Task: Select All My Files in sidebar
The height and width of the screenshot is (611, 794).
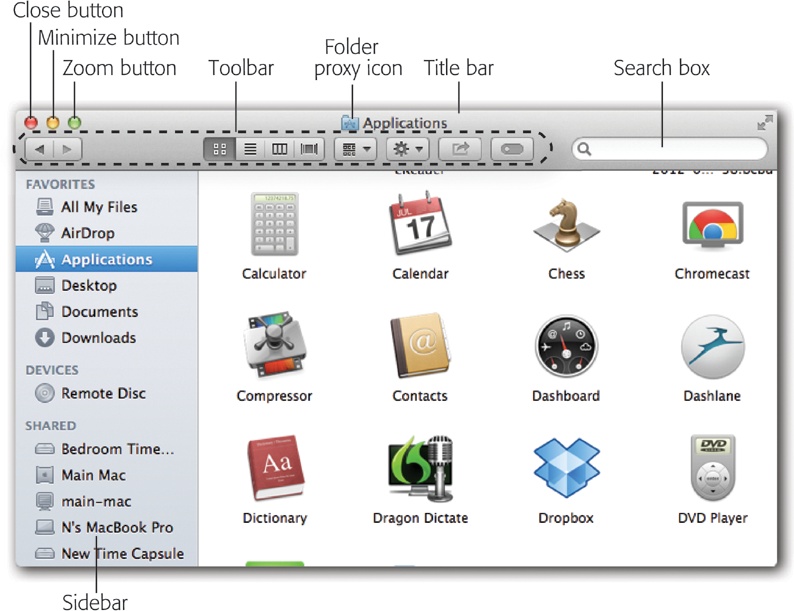Action: coord(107,207)
